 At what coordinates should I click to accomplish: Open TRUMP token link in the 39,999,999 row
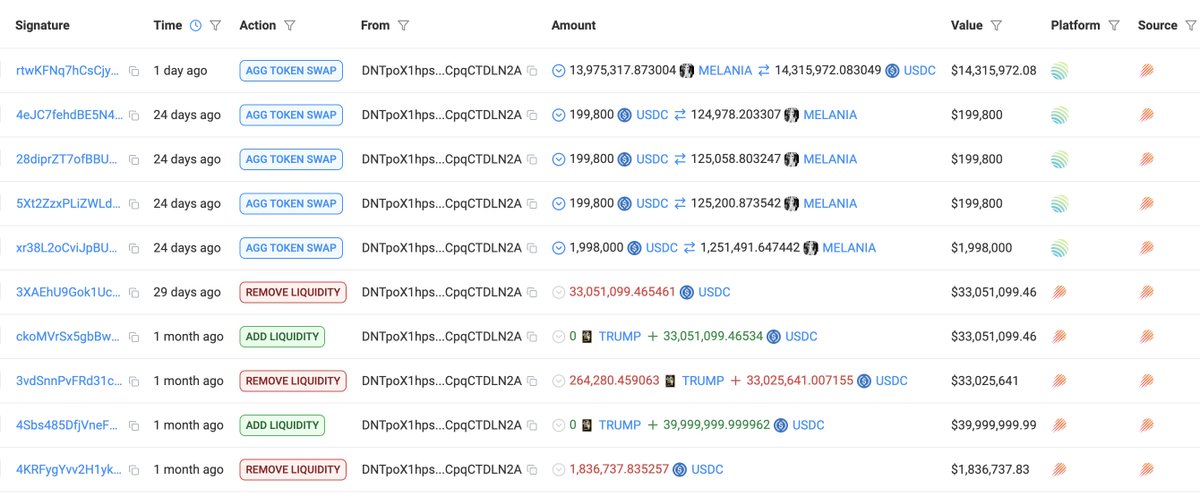click(619, 425)
